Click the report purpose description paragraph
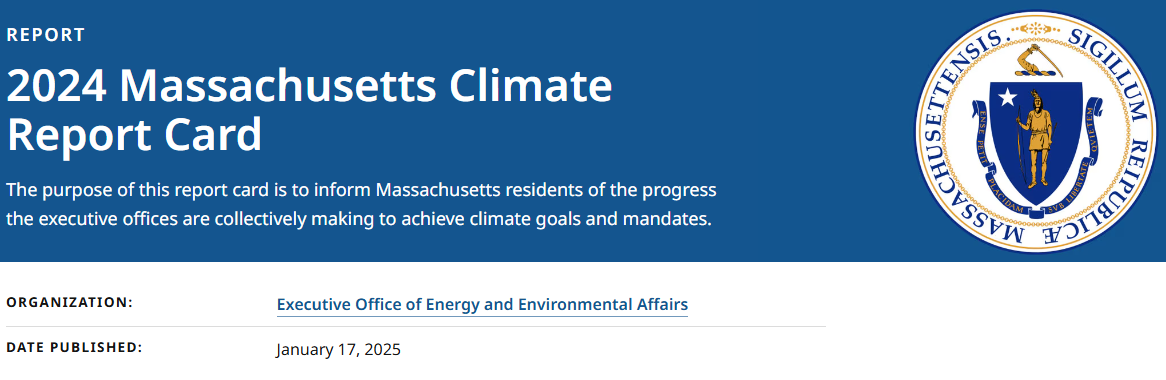 pos(361,205)
